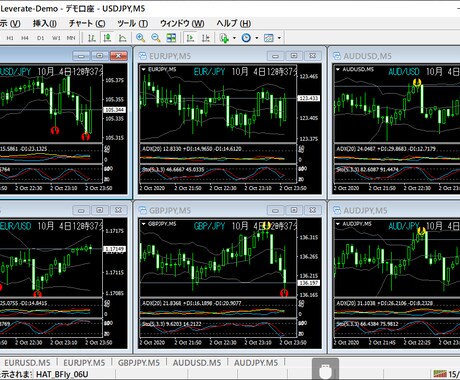Click the GBPJPY chart price label 136.197
This screenshot has width=460, height=380.
(x=309, y=283)
